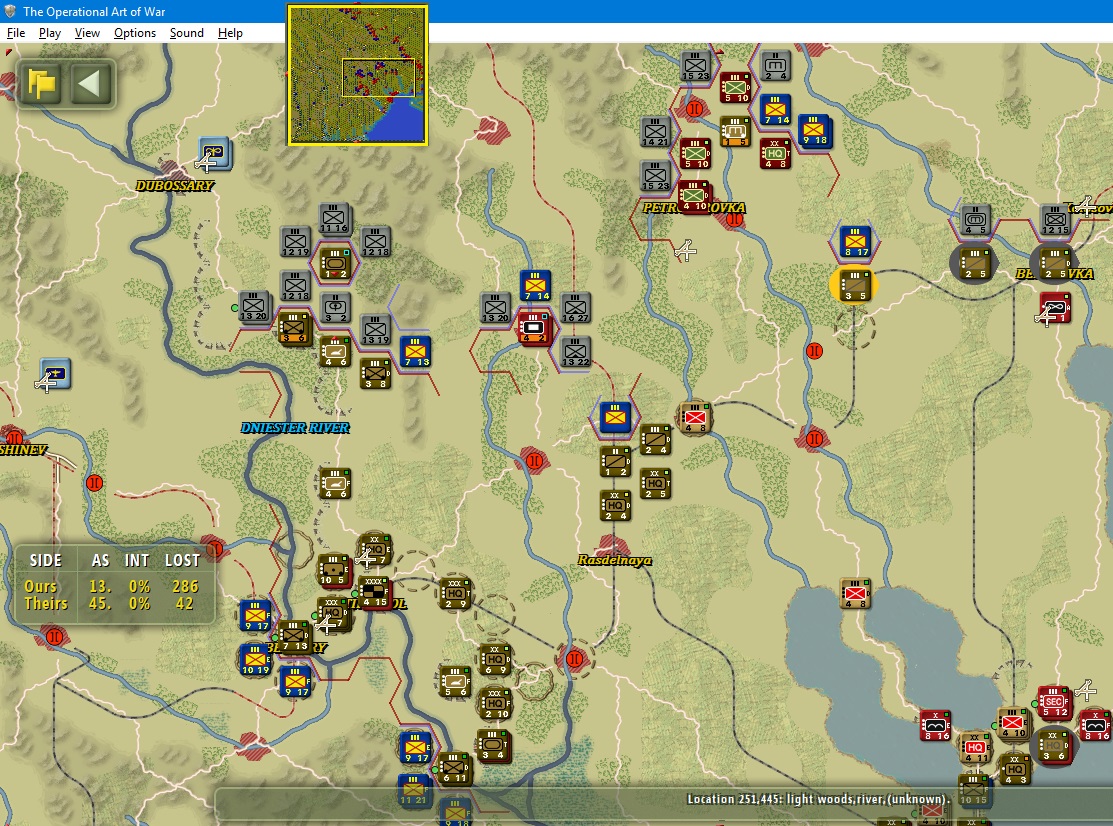Select gray infantry unit 16 27
Viewport: 1113px width, 826px height.
pyautogui.click(x=575, y=308)
